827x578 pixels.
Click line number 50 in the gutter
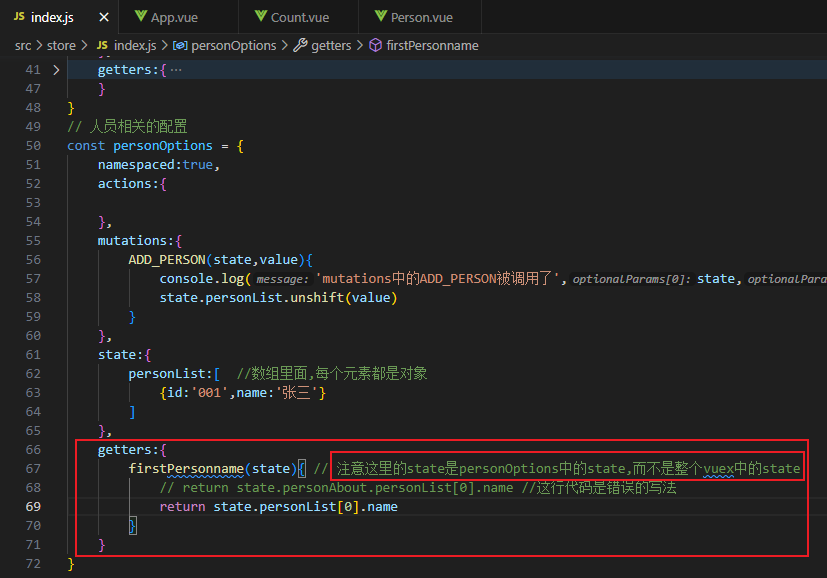pos(33,146)
